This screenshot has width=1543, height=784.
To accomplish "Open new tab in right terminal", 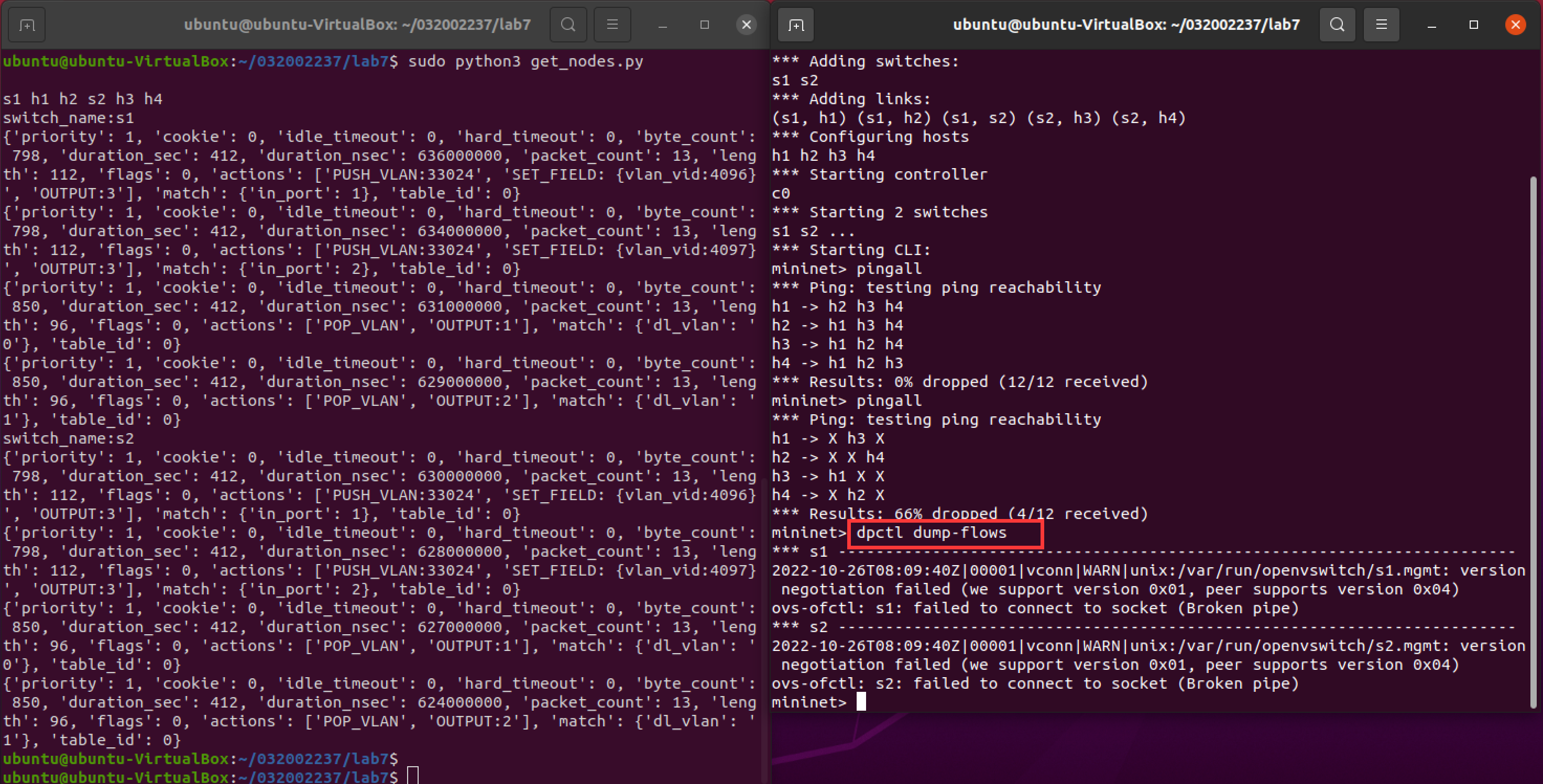I will (796, 25).
